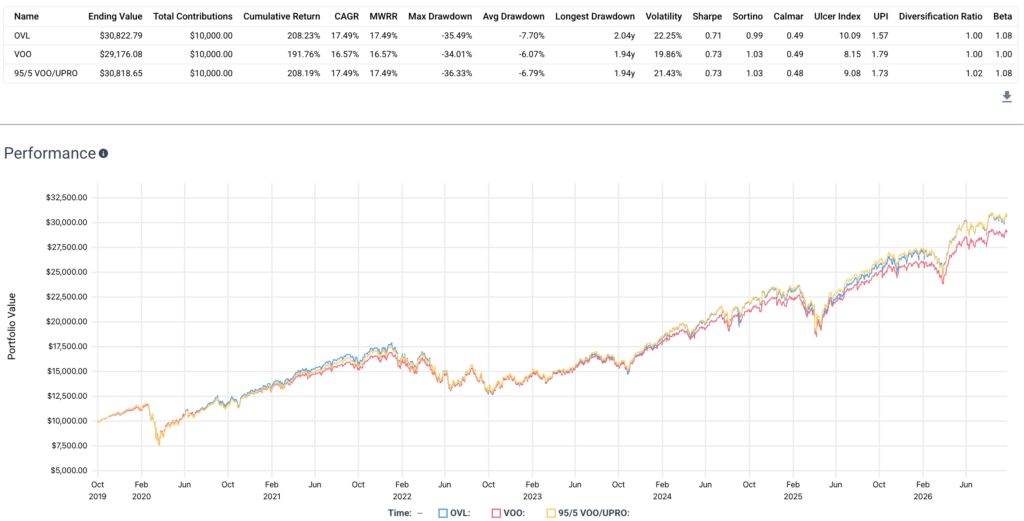Click the -36.33% max drawdown cell
The width and height of the screenshot is (1024, 521).
pos(455,74)
